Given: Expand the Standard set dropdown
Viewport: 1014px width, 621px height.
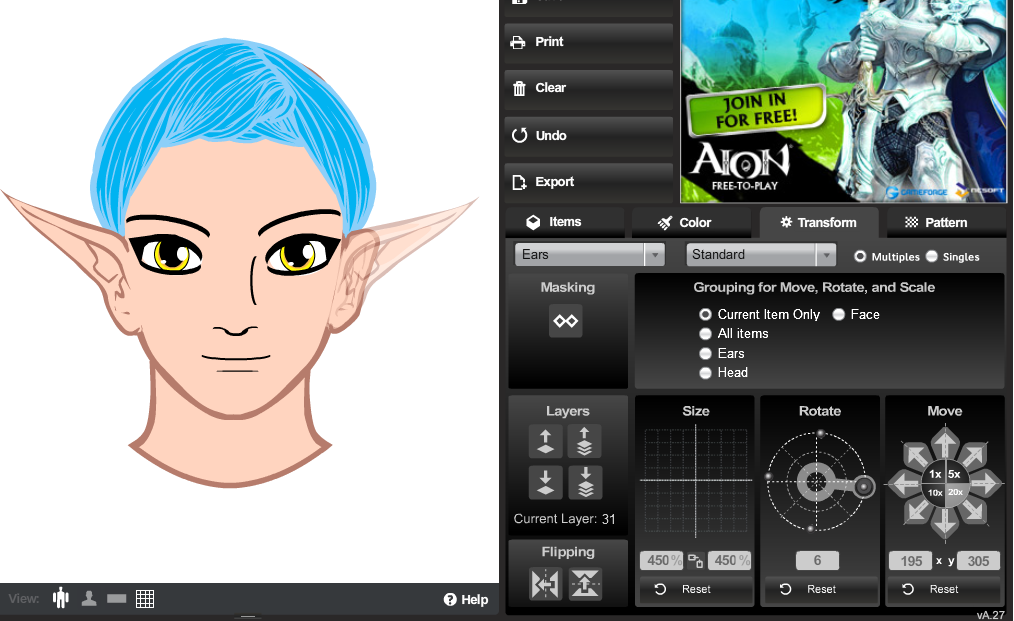Looking at the screenshot, I should (761, 255).
